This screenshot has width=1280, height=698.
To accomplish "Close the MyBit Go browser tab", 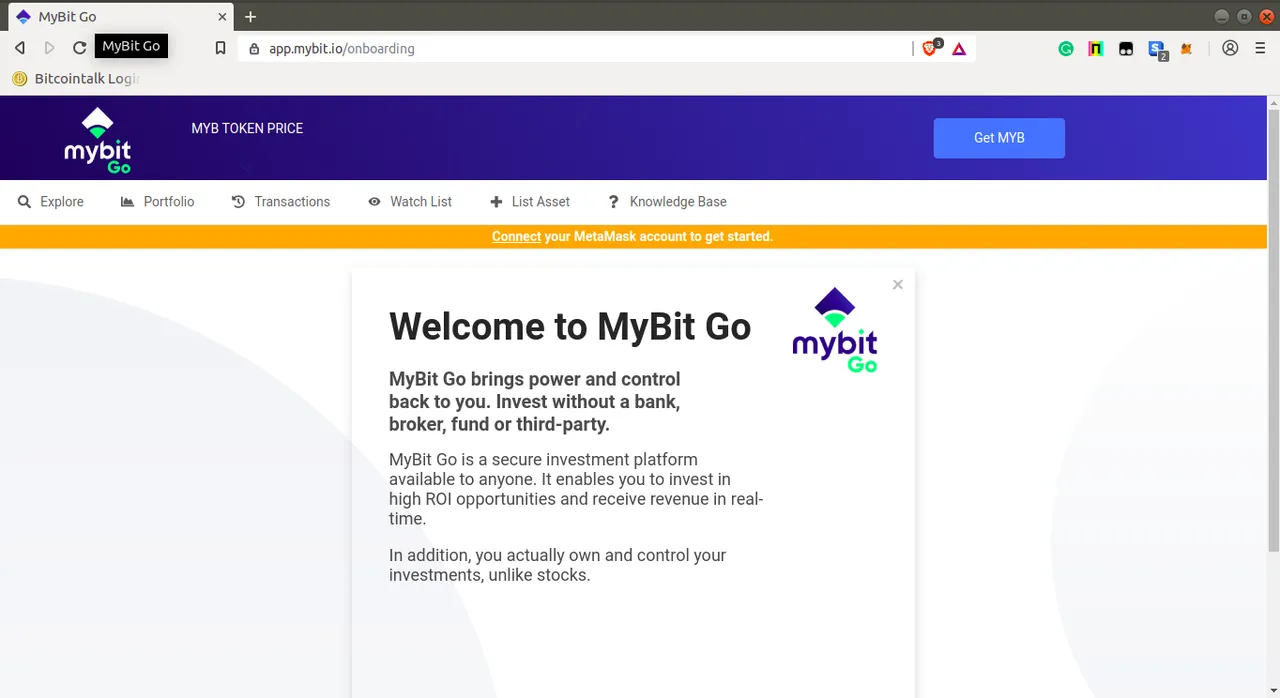I will [222, 17].
